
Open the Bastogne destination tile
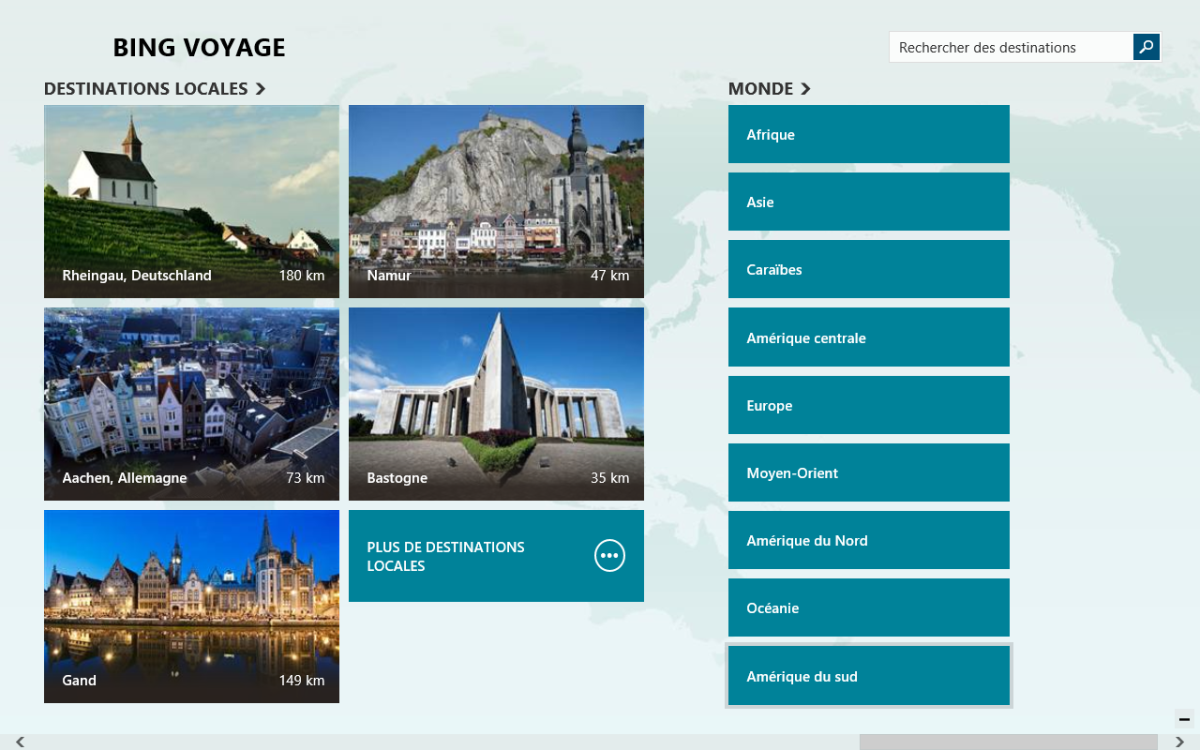click(496, 404)
